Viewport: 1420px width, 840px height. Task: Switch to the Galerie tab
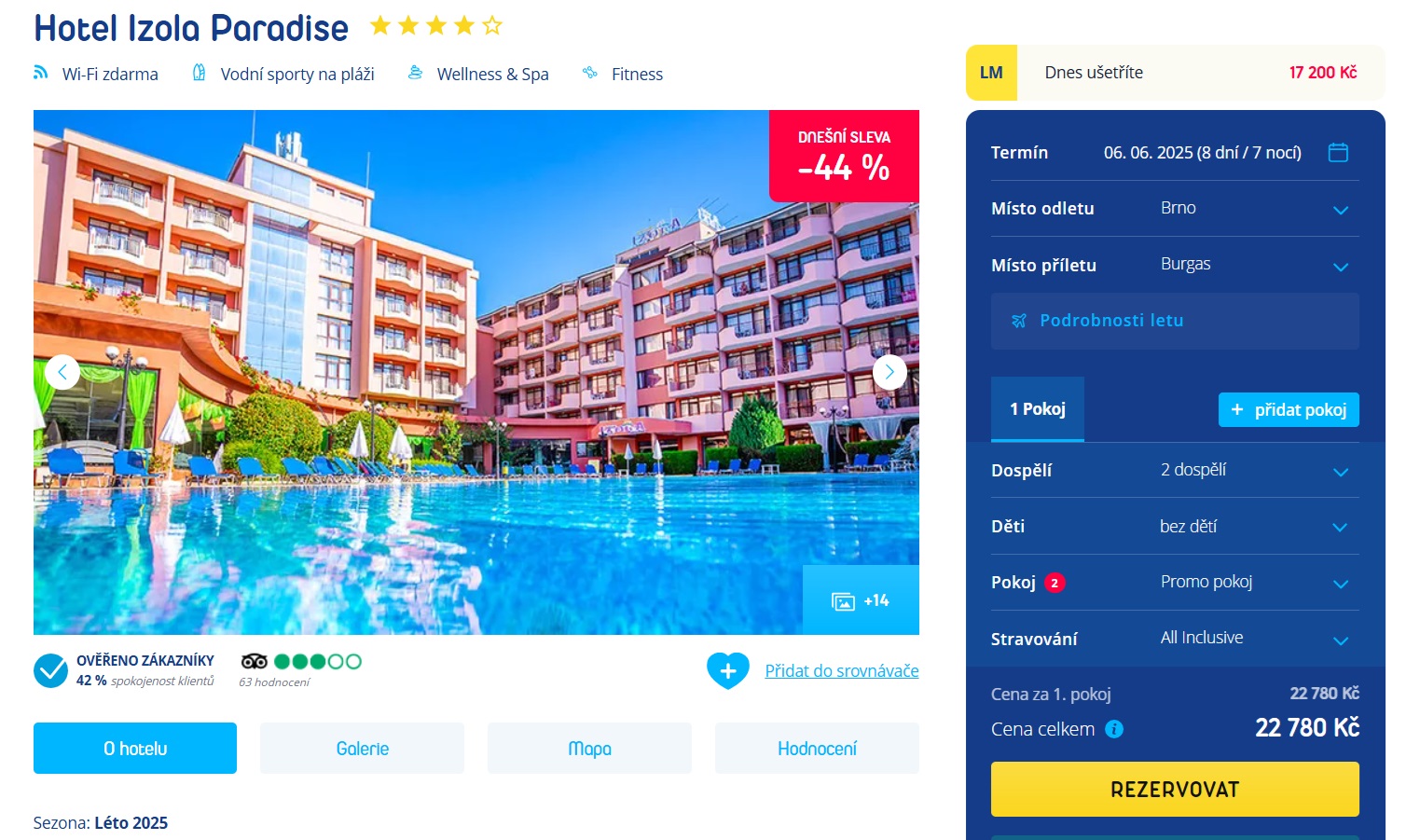tap(362, 748)
